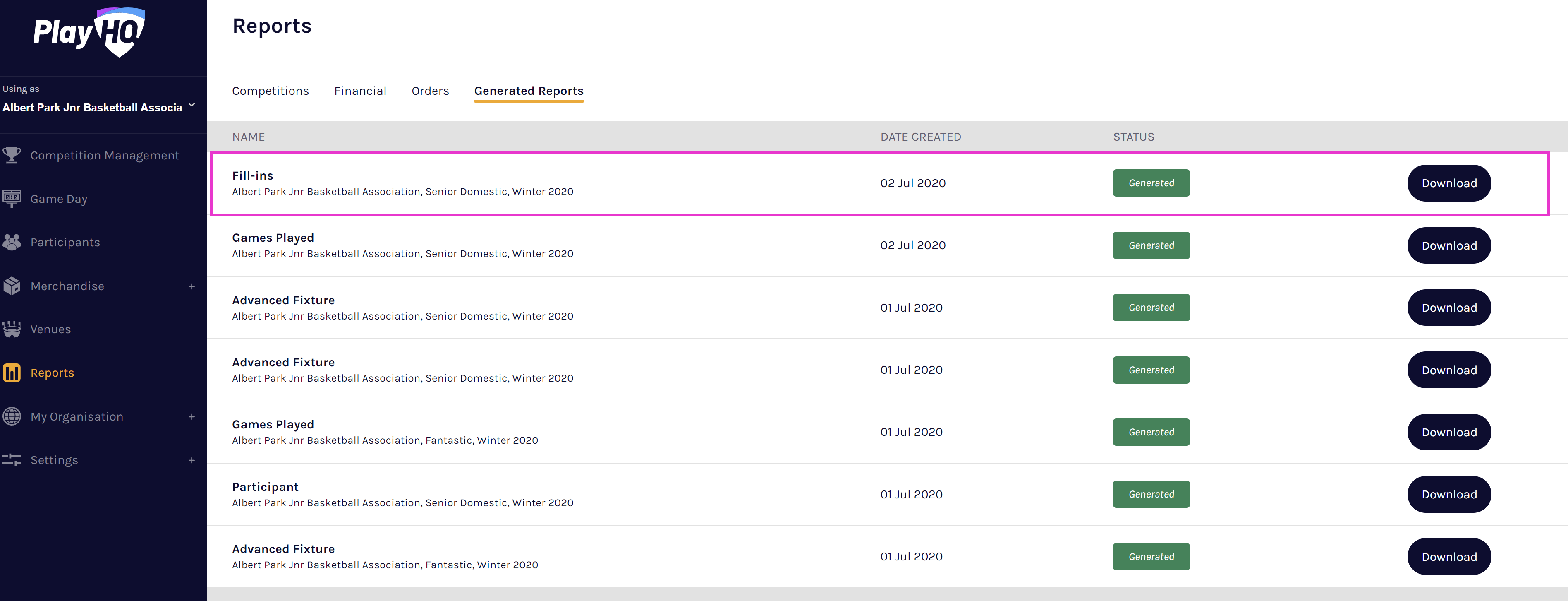1568x601 pixels.
Task: Open Competition Management in sidebar
Action: [x=105, y=155]
